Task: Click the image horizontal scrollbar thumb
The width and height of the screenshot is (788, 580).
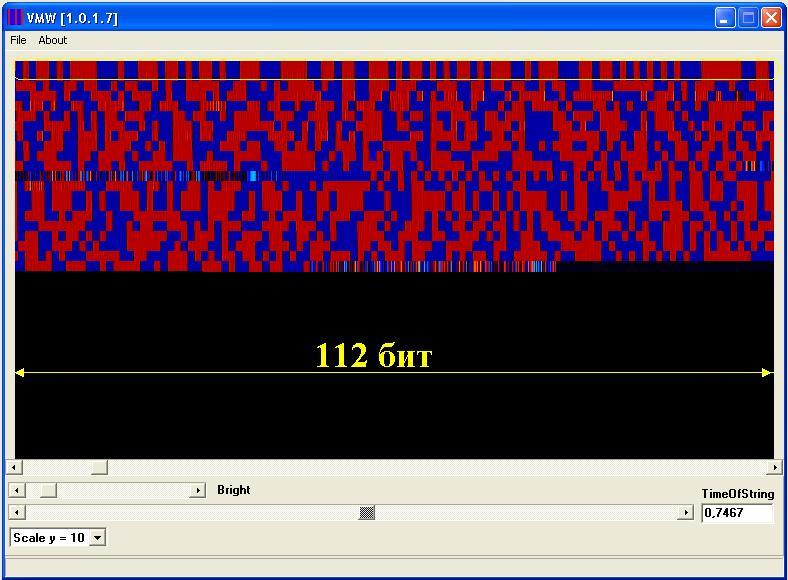Action: pos(100,468)
